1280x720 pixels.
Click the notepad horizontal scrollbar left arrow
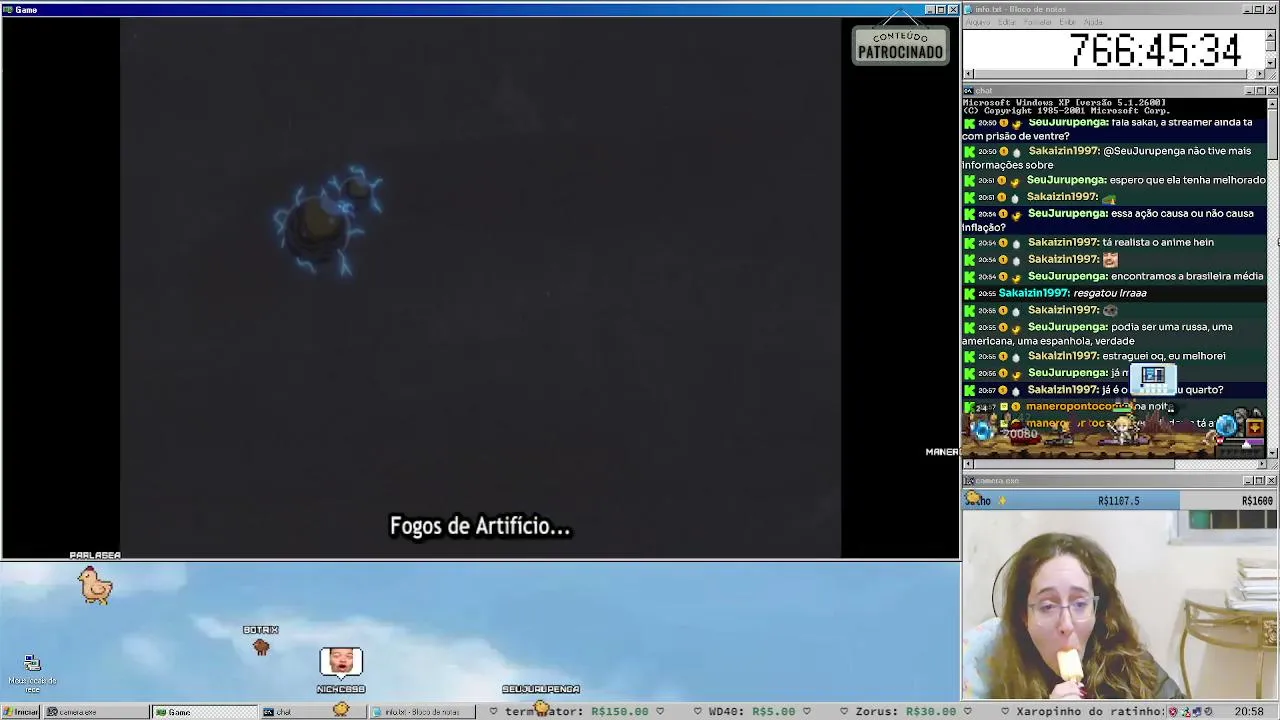(968, 74)
